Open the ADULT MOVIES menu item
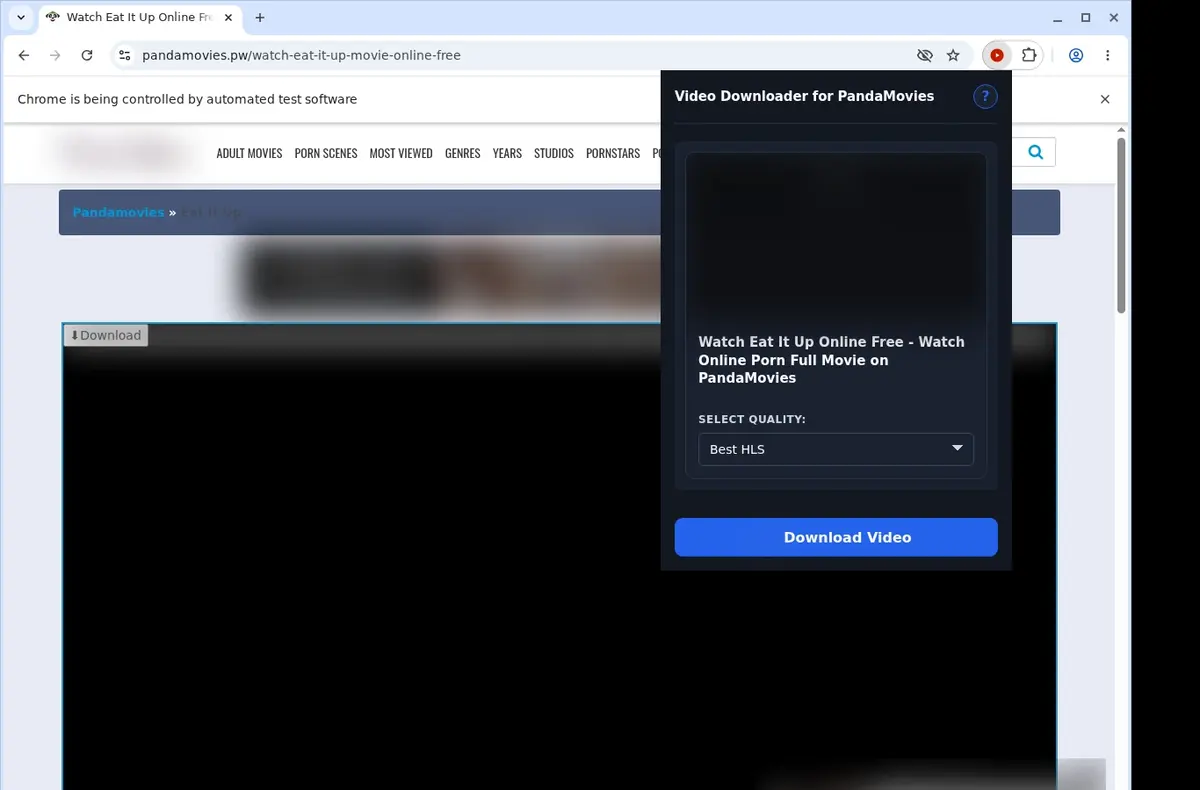This screenshot has width=1200, height=790. pos(249,153)
